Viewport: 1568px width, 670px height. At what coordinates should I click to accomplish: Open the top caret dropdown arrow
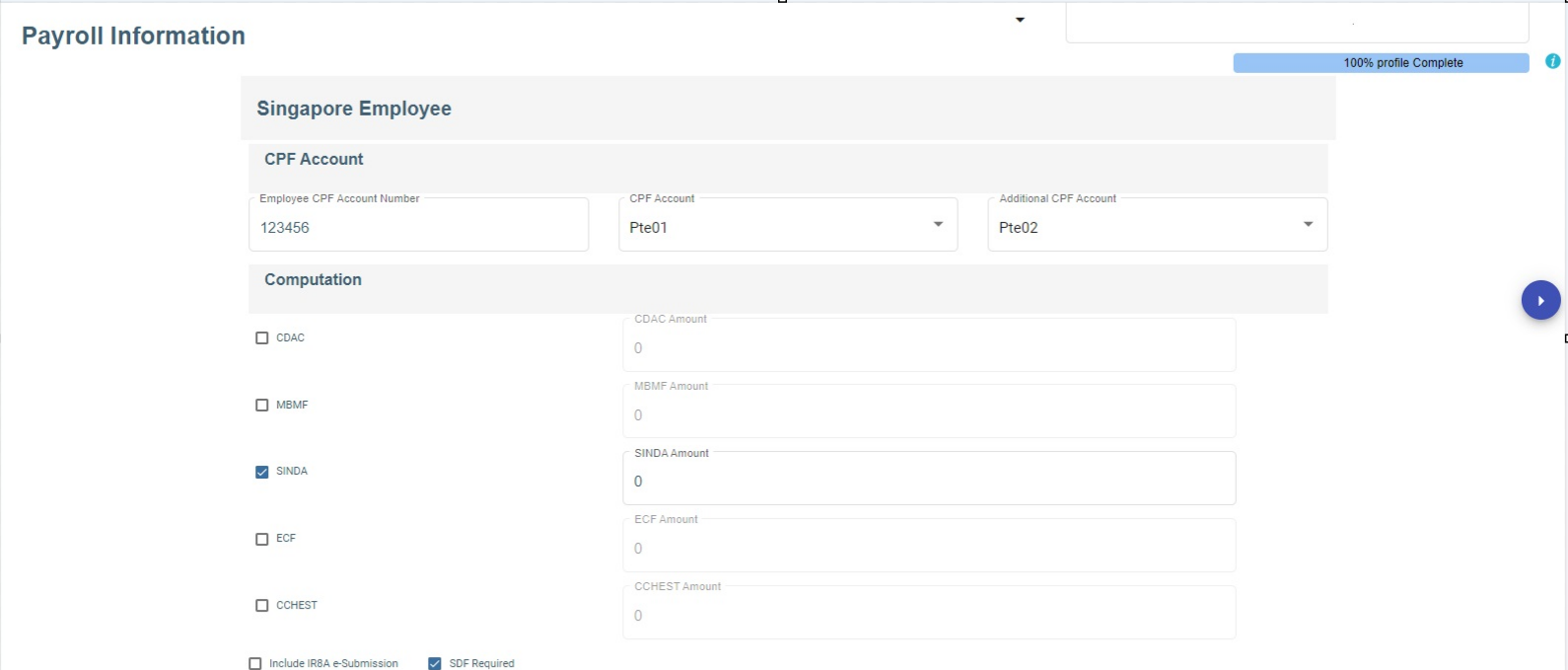[1020, 20]
